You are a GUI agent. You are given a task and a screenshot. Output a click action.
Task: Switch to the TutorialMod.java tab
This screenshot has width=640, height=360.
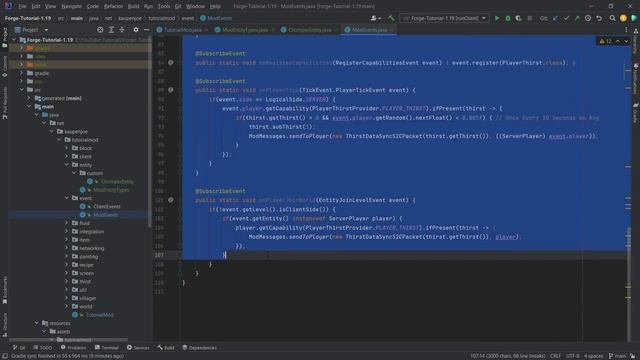[183, 30]
